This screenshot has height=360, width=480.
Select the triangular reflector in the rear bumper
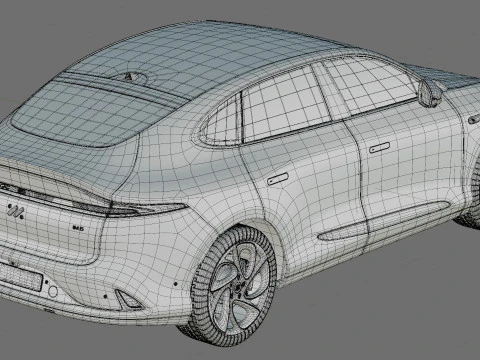tap(128, 299)
